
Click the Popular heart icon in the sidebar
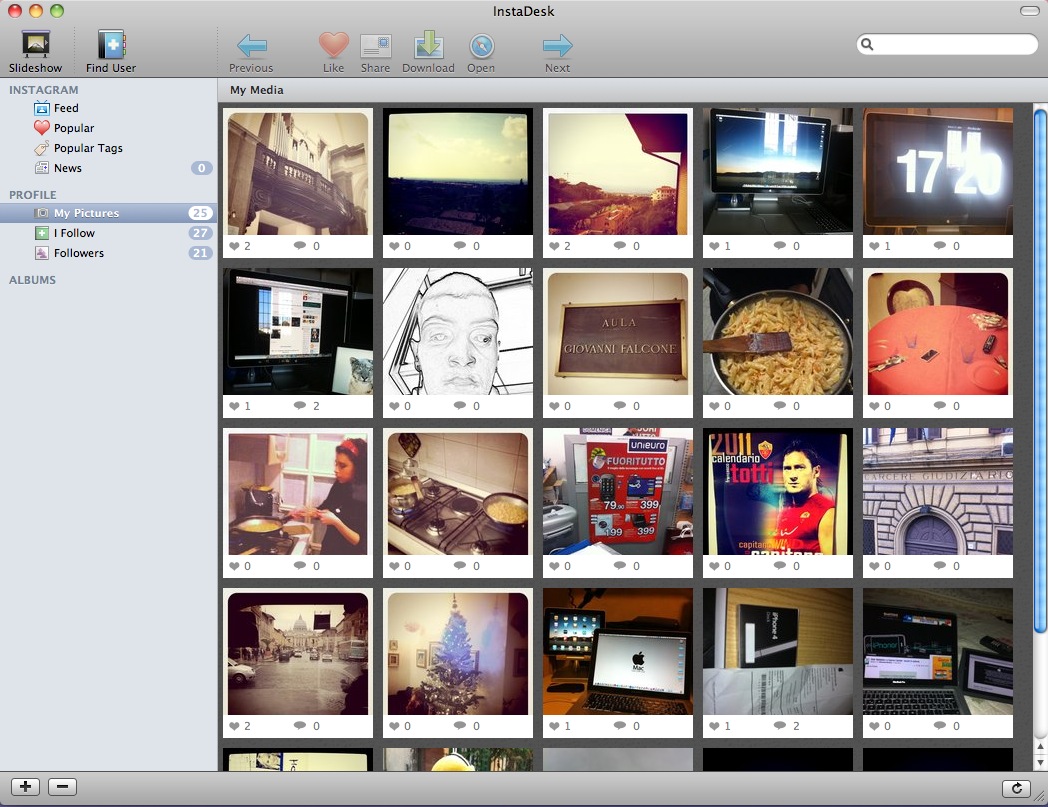pyautogui.click(x=42, y=128)
